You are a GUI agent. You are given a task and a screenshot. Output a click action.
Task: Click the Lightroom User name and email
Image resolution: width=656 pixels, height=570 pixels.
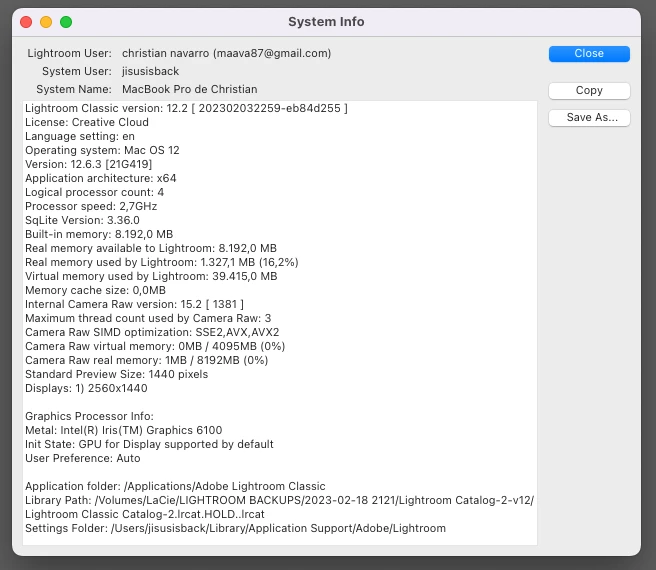click(226, 54)
